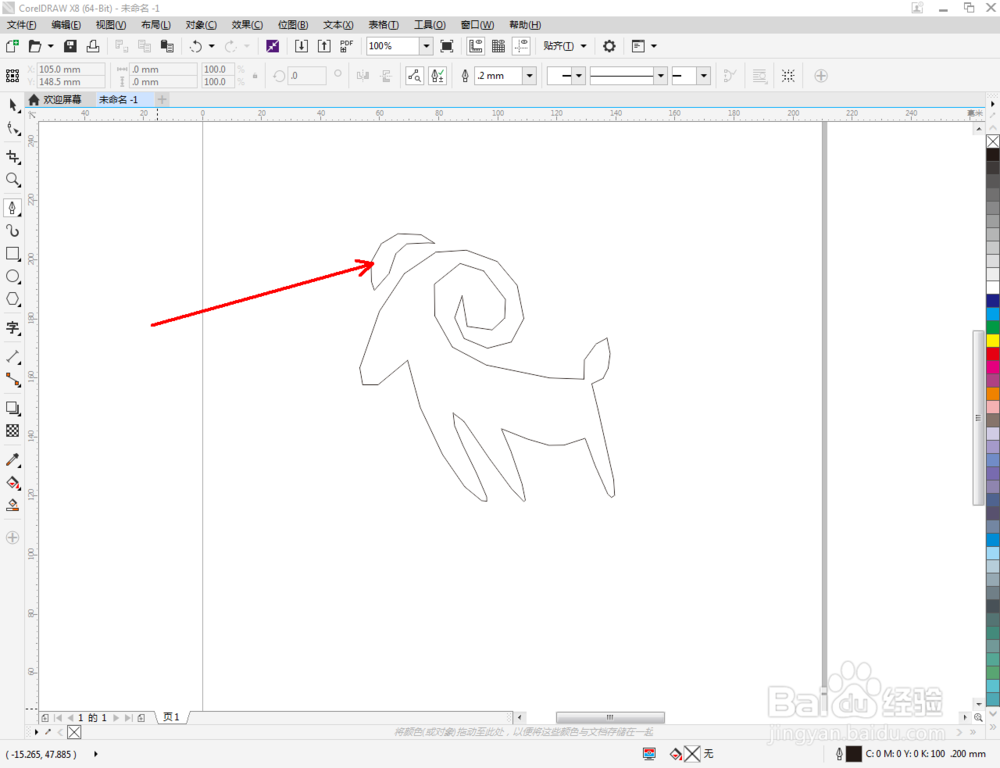Activate the Text tool (字)
1000x768 pixels.
(x=13, y=328)
